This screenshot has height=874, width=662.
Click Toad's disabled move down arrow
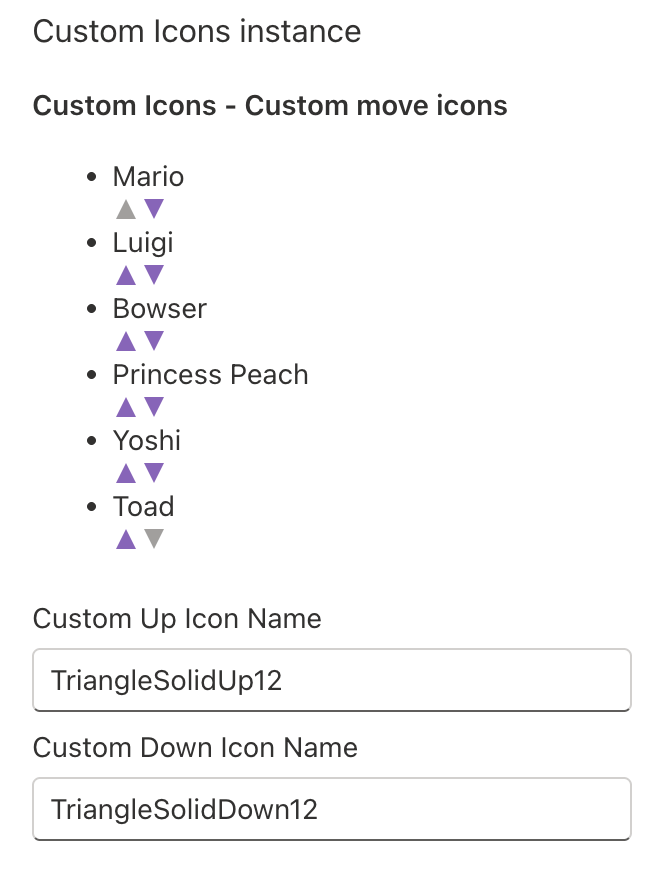point(154,539)
